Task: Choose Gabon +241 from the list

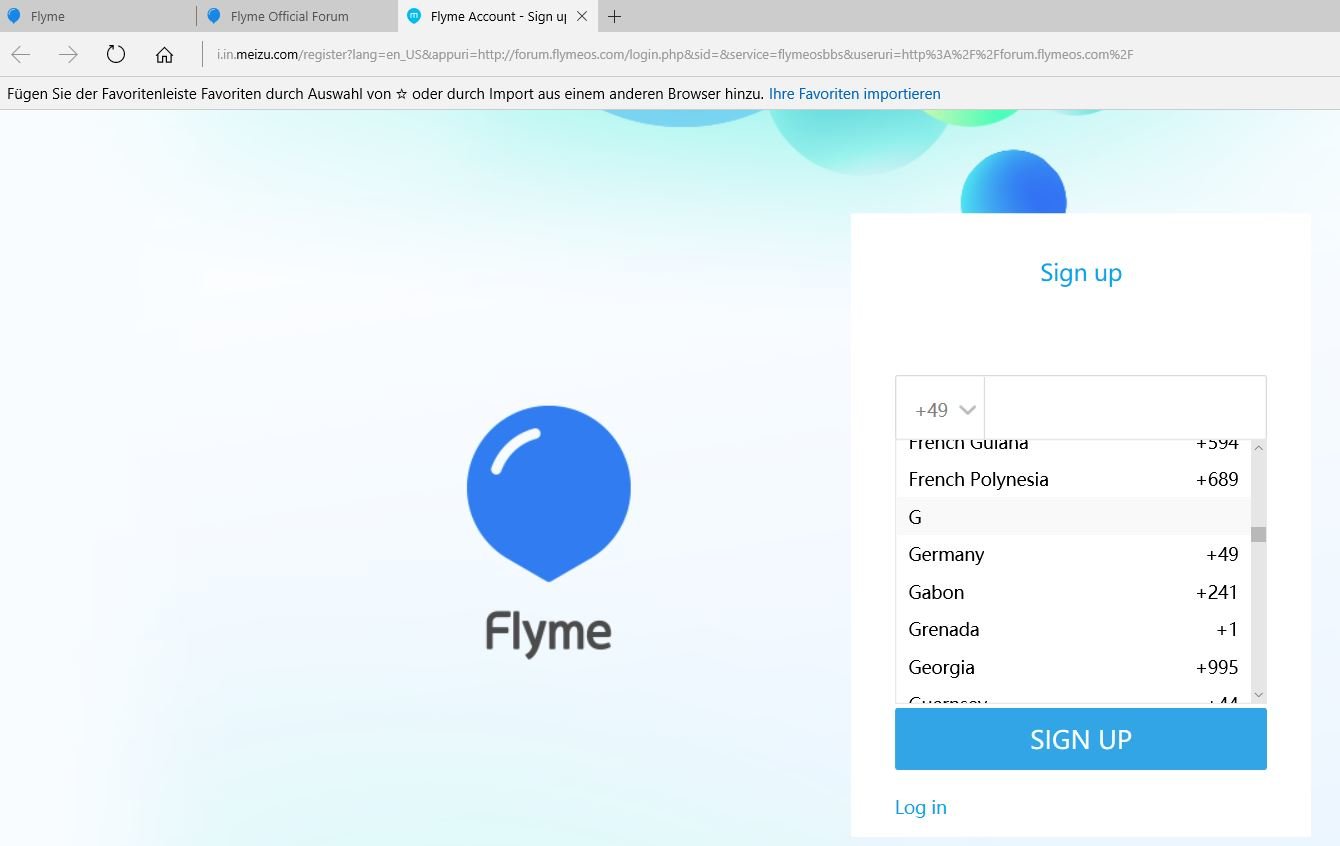Action: point(1073,592)
